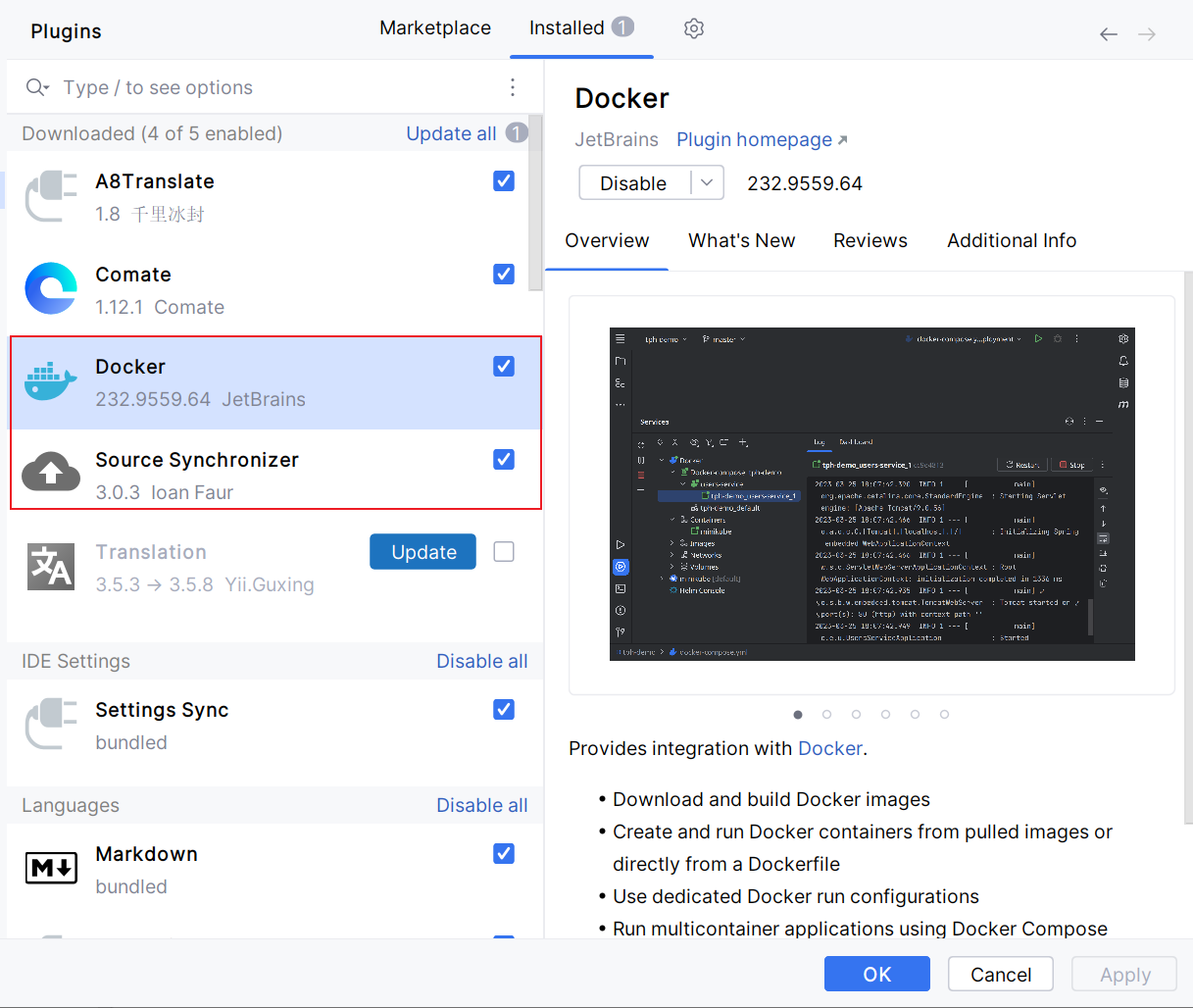Uncheck the Docker enabled checkbox
Screen dimensions: 1193x1008
pyautogui.click(x=503, y=366)
